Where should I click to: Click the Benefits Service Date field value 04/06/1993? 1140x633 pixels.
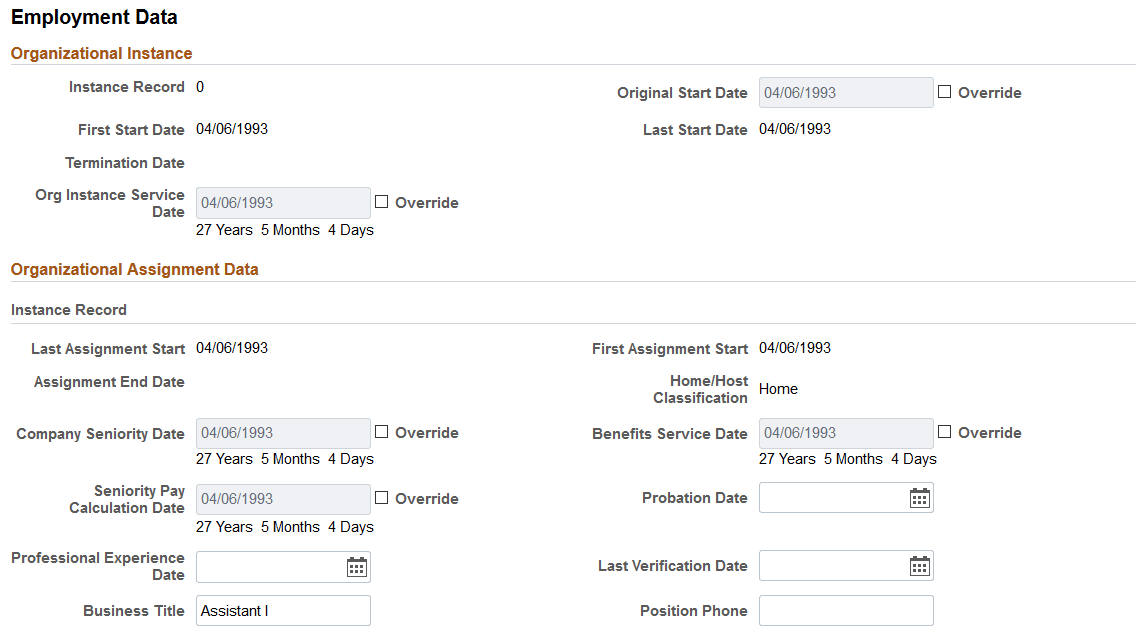845,432
